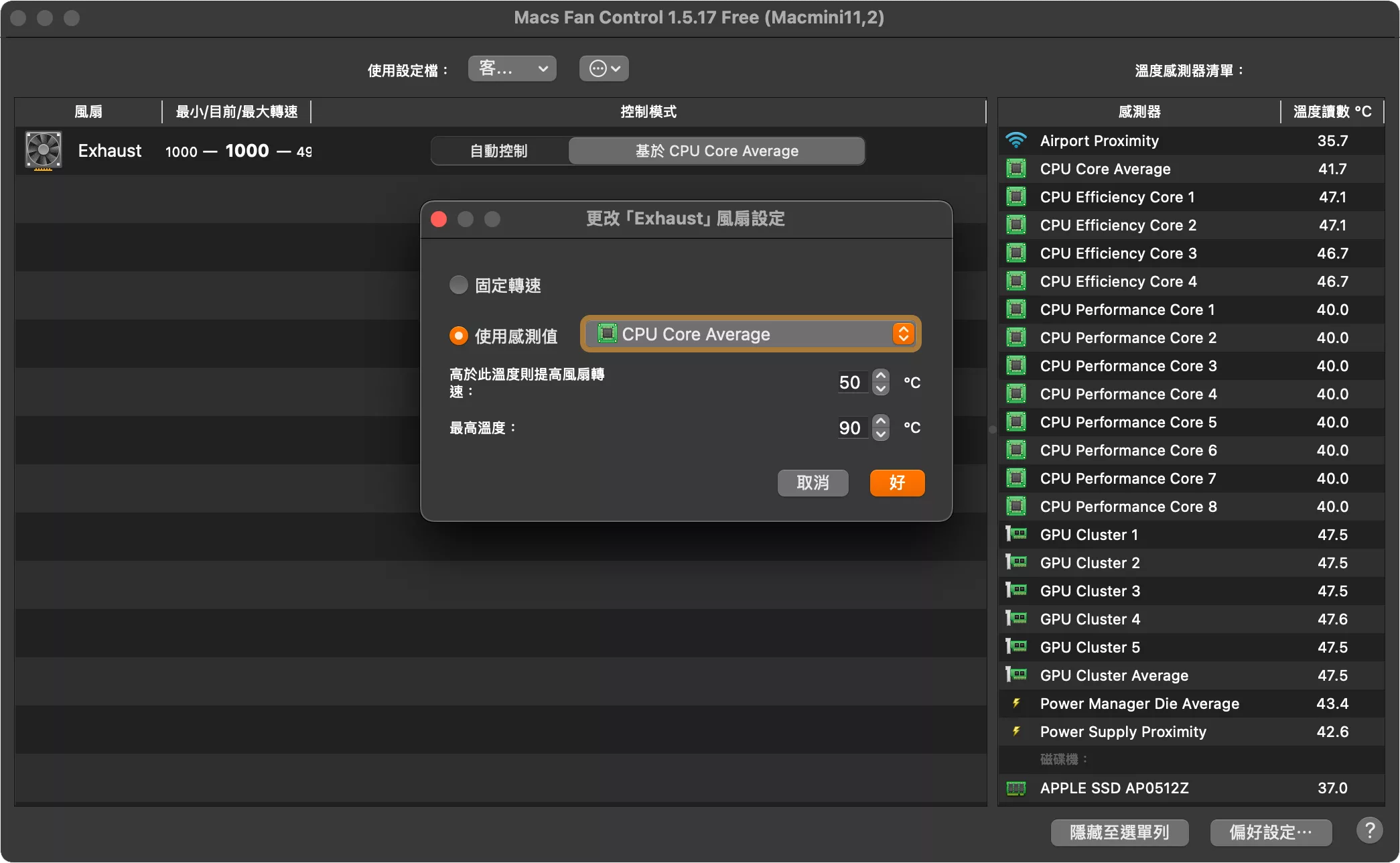Image resolution: width=1400 pixels, height=863 pixels.
Task: Click CPU Efficiency Core 1 chip icon
Action: point(1016,197)
